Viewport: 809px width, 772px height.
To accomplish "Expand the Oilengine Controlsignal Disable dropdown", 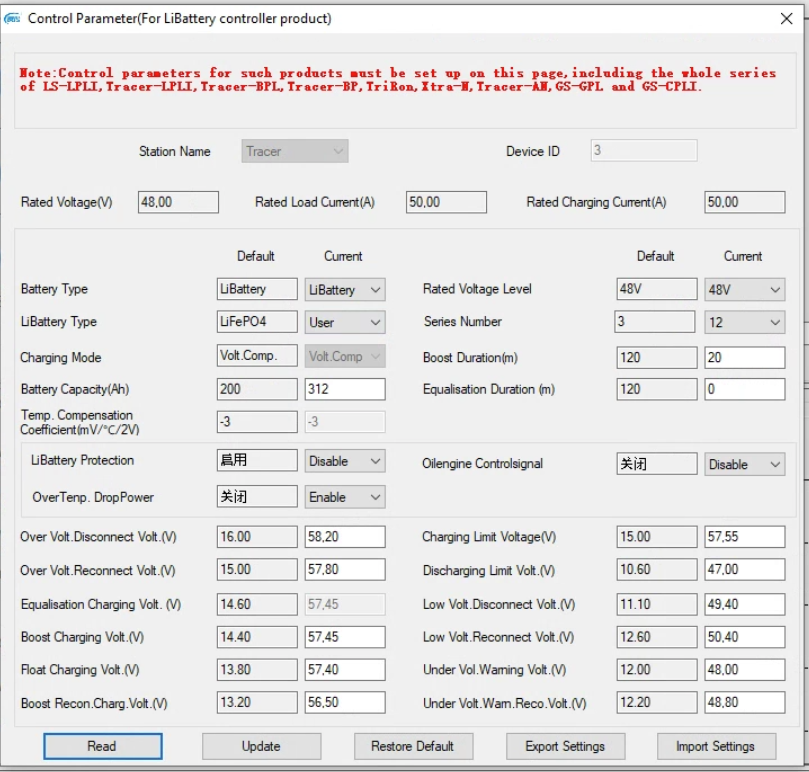I will [x=745, y=464].
